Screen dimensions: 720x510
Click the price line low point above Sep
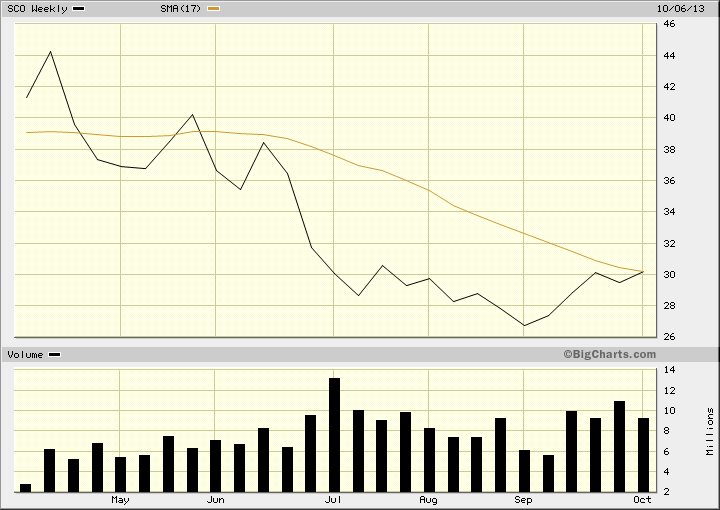(524, 325)
